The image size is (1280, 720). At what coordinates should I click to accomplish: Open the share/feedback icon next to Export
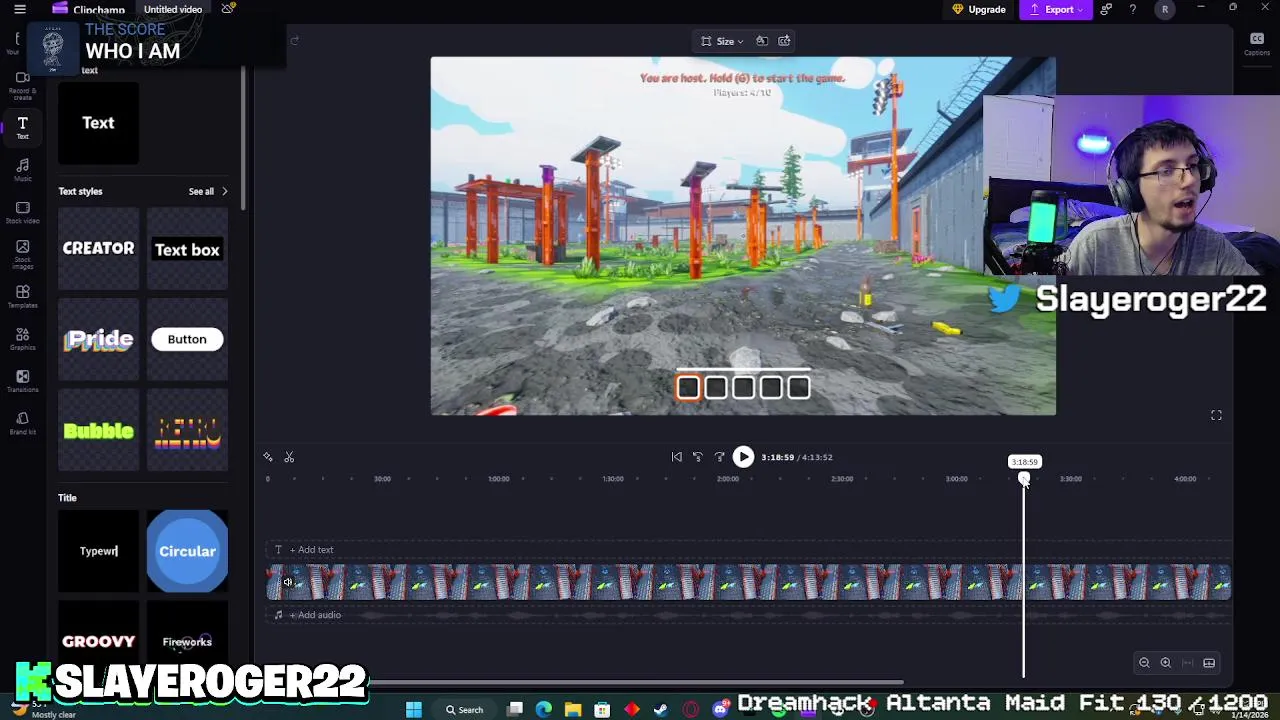pos(1106,10)
